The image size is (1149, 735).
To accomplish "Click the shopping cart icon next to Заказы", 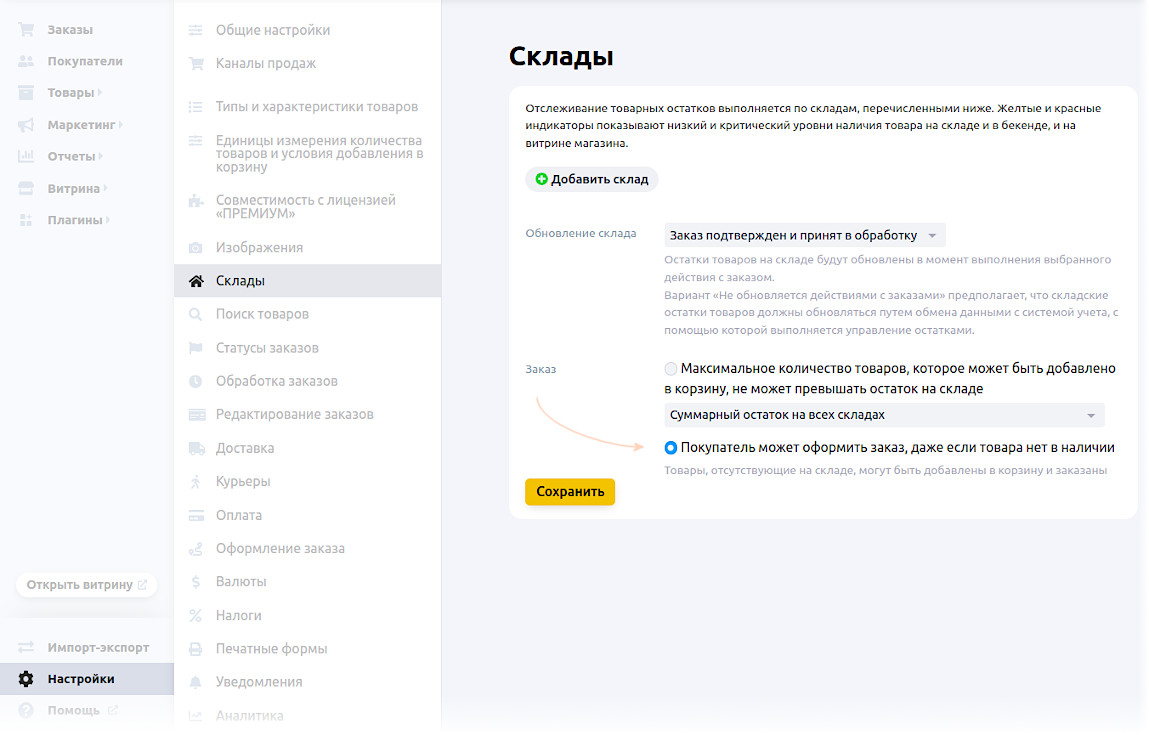I will click(26, 30).
